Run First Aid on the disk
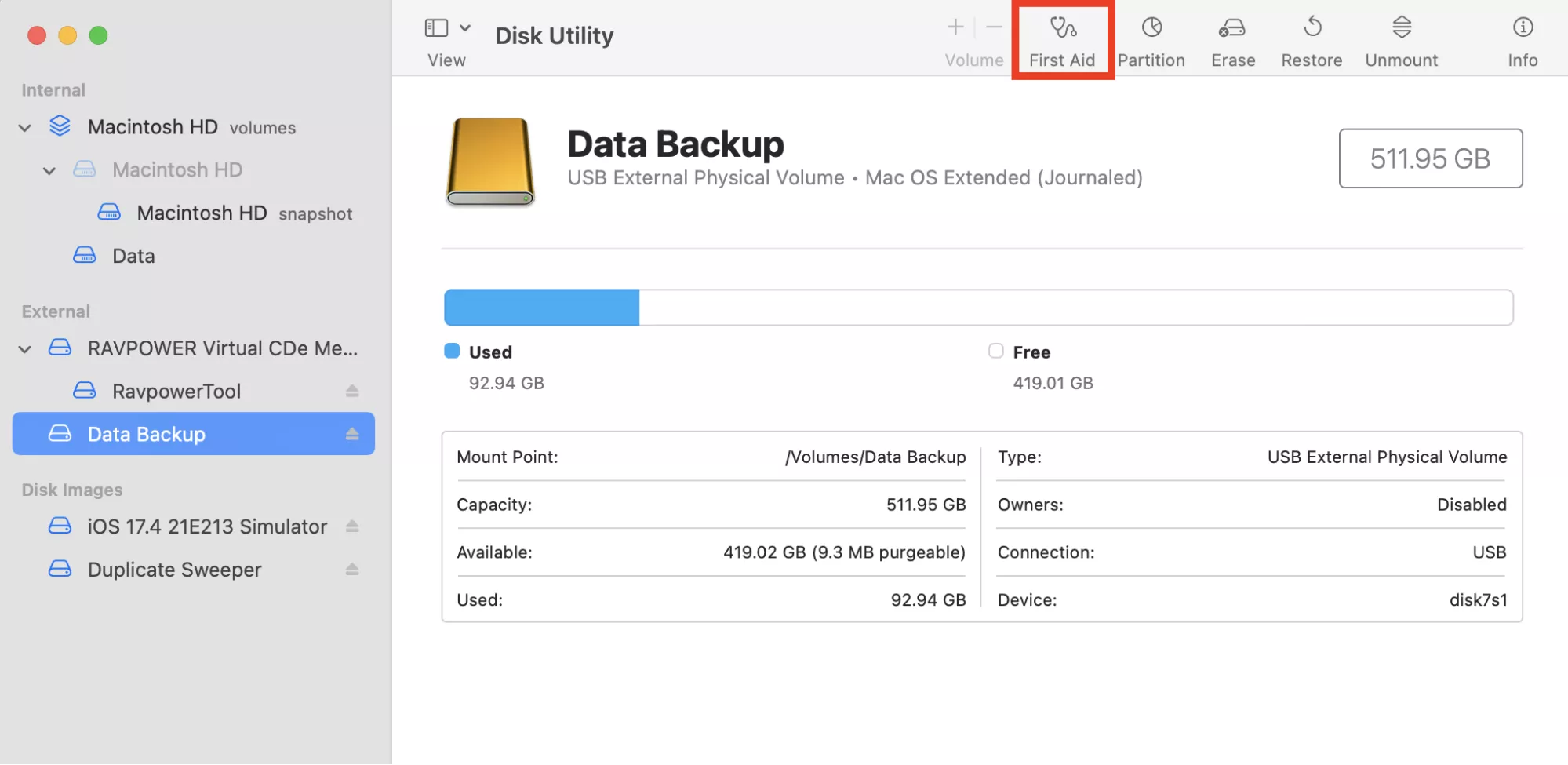 tap(1062, 41)
